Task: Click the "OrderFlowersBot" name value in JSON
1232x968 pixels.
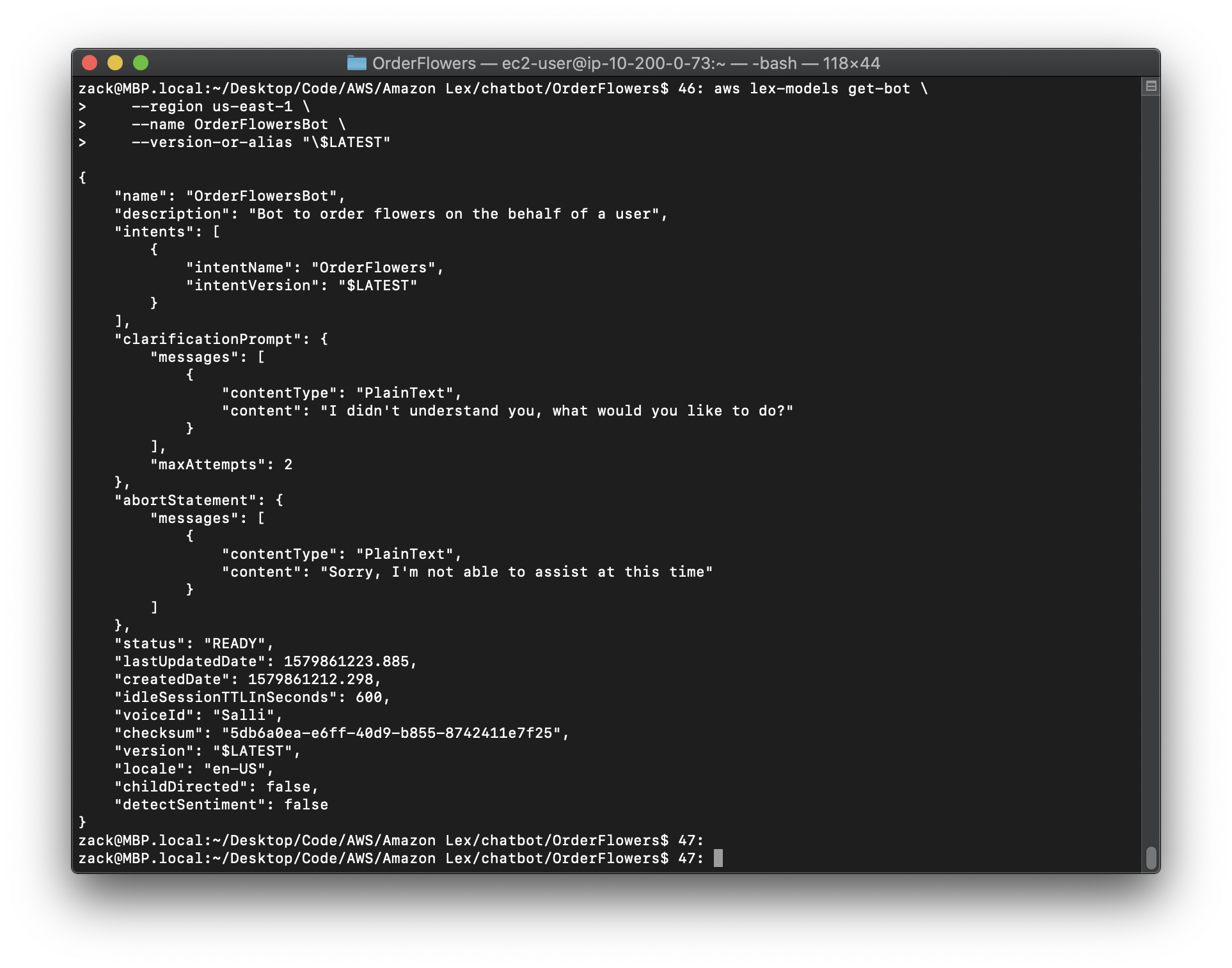Action: [262, 196]
